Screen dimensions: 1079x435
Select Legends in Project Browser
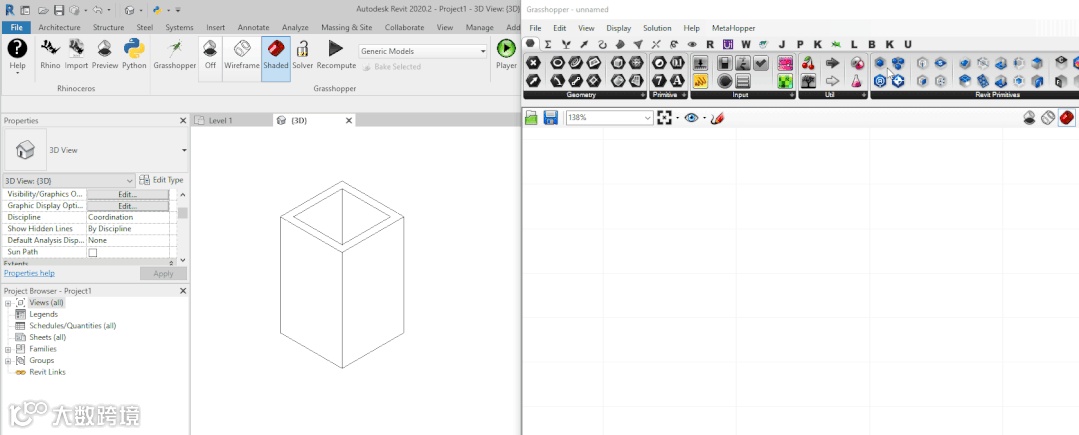pyautogui.click(x=43, y=315)
